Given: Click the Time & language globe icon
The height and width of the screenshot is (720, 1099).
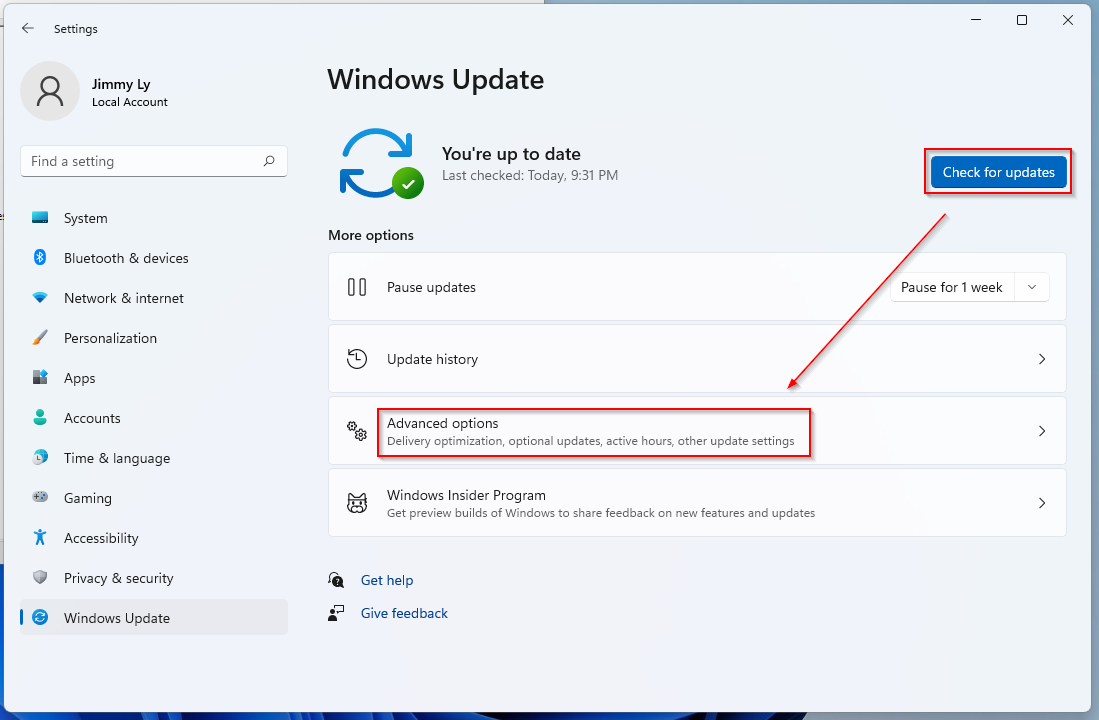Looking at the screenshot, I should tap(40, 457).
